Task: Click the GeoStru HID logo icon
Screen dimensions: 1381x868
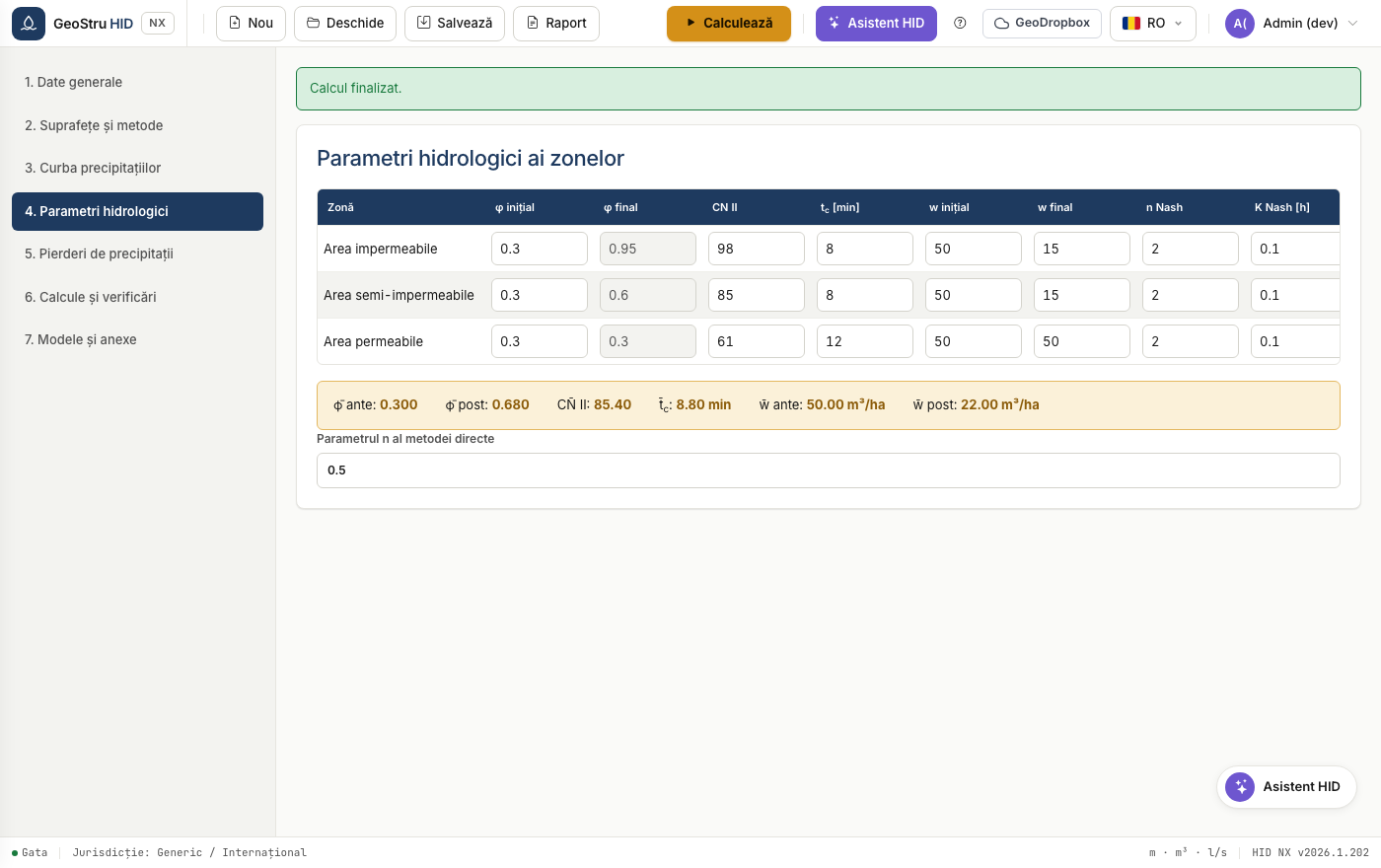Action: pyautogui.click(x=29, y=23)
